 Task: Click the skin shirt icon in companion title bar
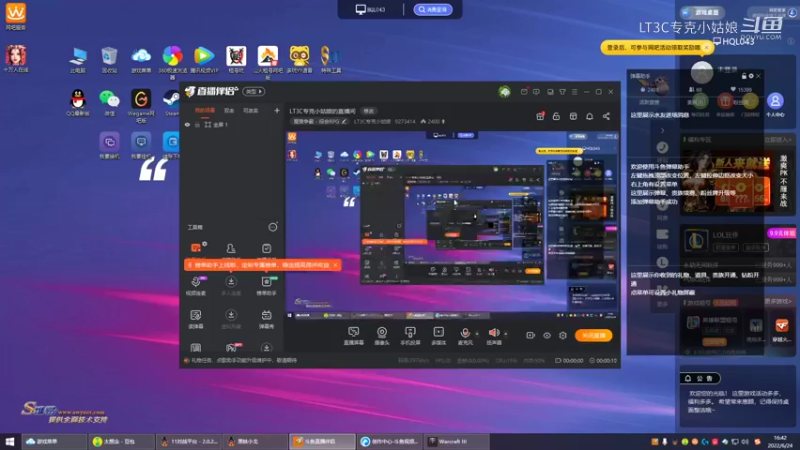(x=562, y=92)
